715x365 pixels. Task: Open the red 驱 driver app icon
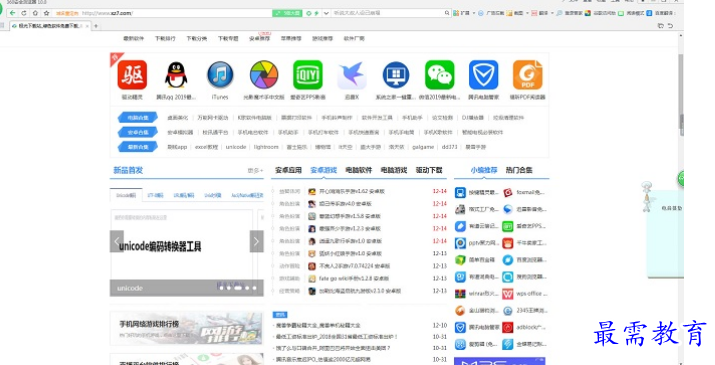pos(132,75)
